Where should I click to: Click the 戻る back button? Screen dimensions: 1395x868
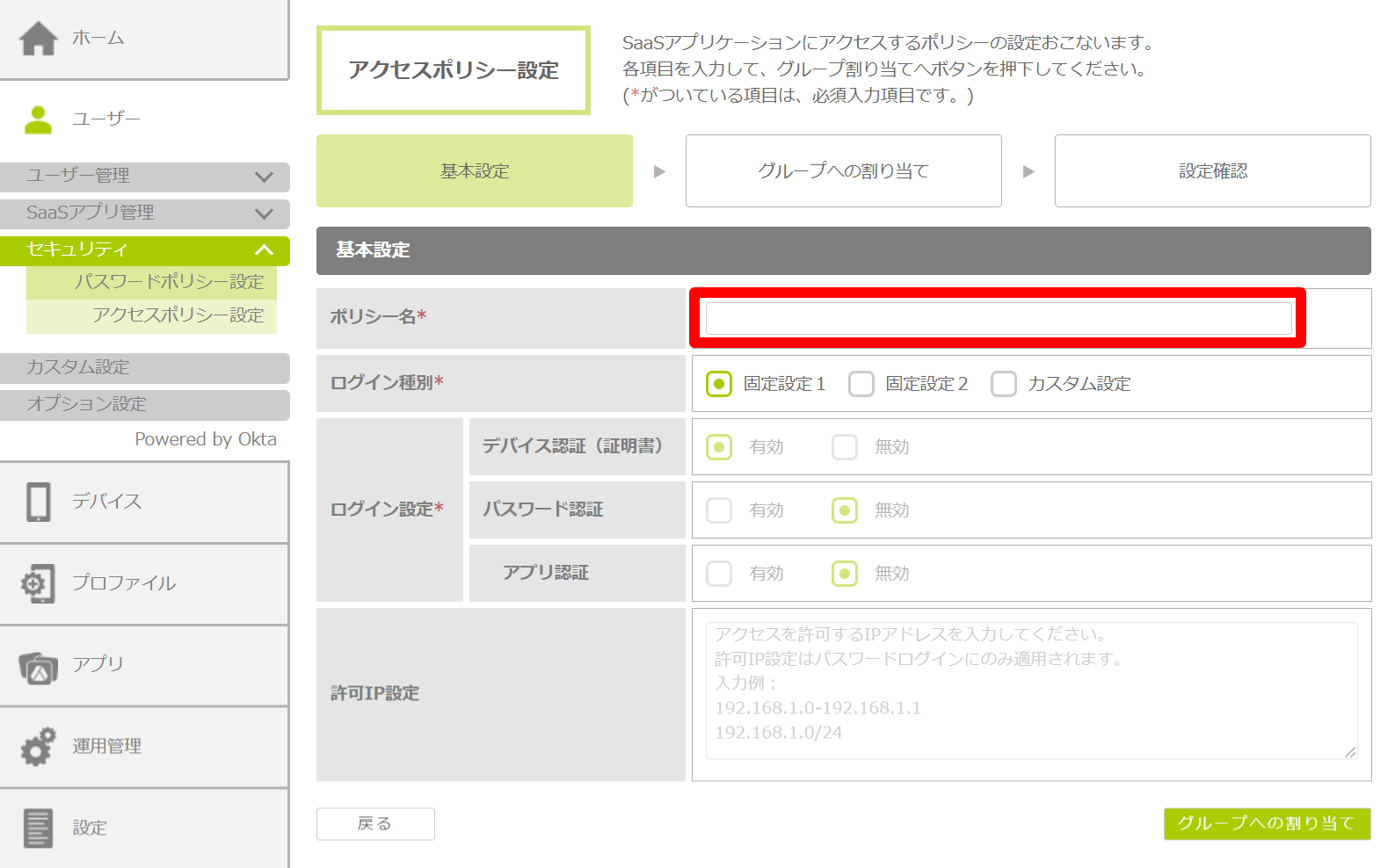click(x=375, y=824)
